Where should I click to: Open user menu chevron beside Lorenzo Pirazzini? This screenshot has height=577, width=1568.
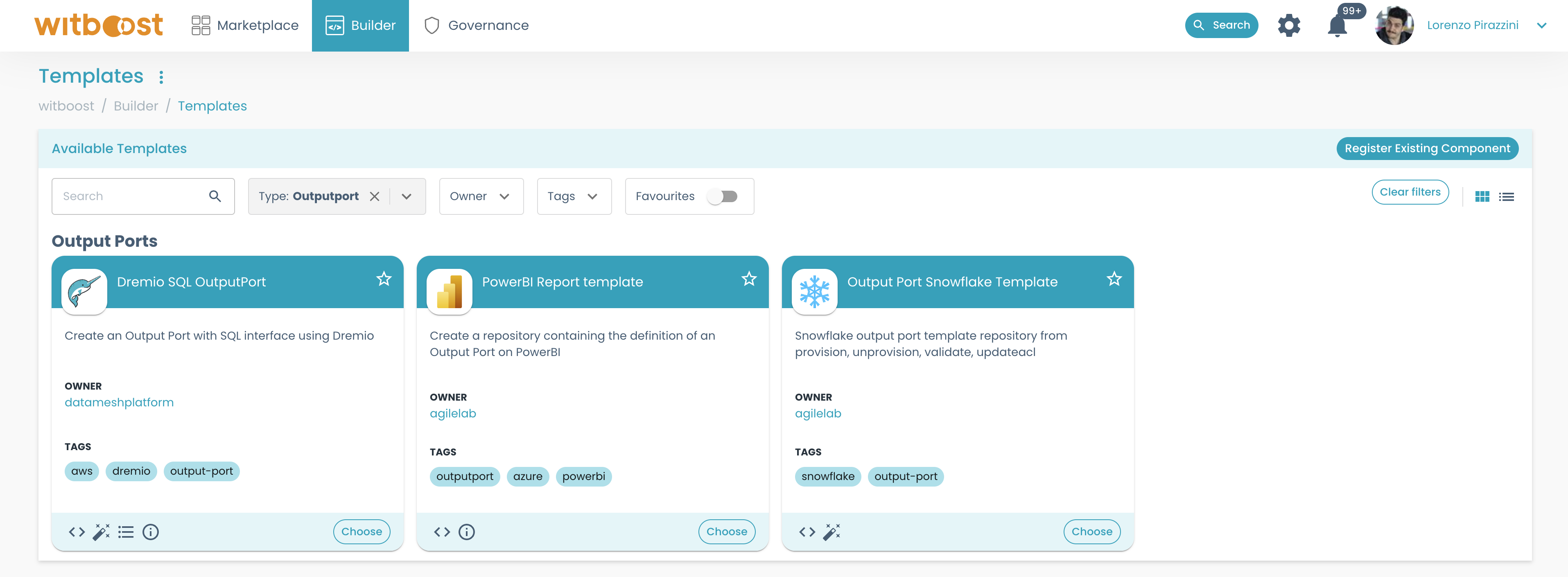(x=1541, y=25)
